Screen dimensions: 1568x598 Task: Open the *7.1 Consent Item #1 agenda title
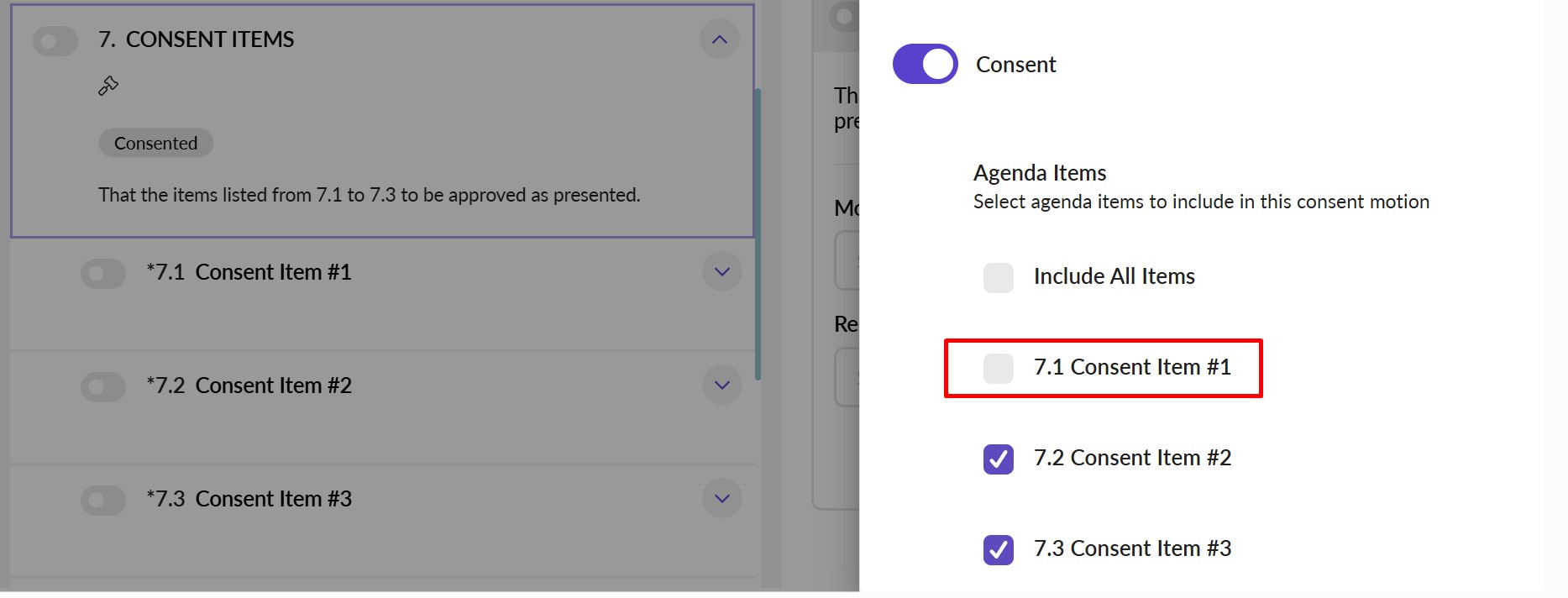click(x=249, y=272)
